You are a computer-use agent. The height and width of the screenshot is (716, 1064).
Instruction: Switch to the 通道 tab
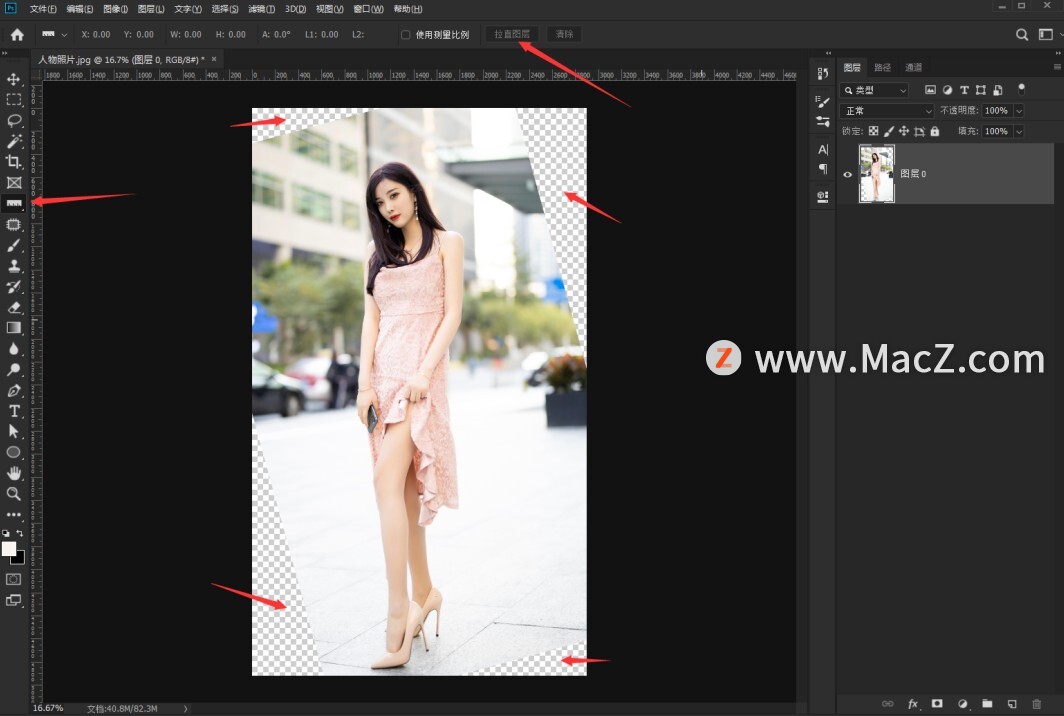click(x=913, y=67)
